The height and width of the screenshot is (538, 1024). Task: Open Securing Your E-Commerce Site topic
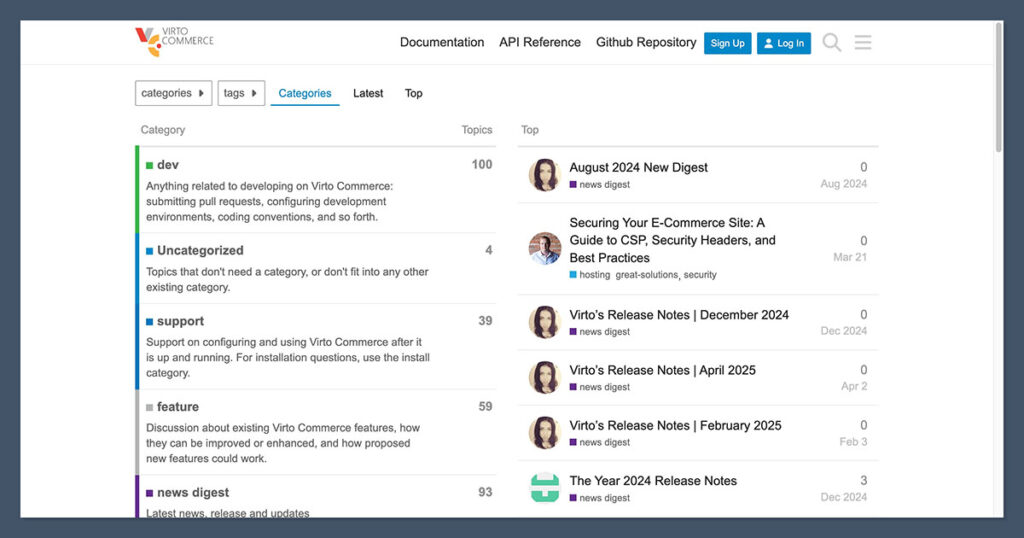672,240
